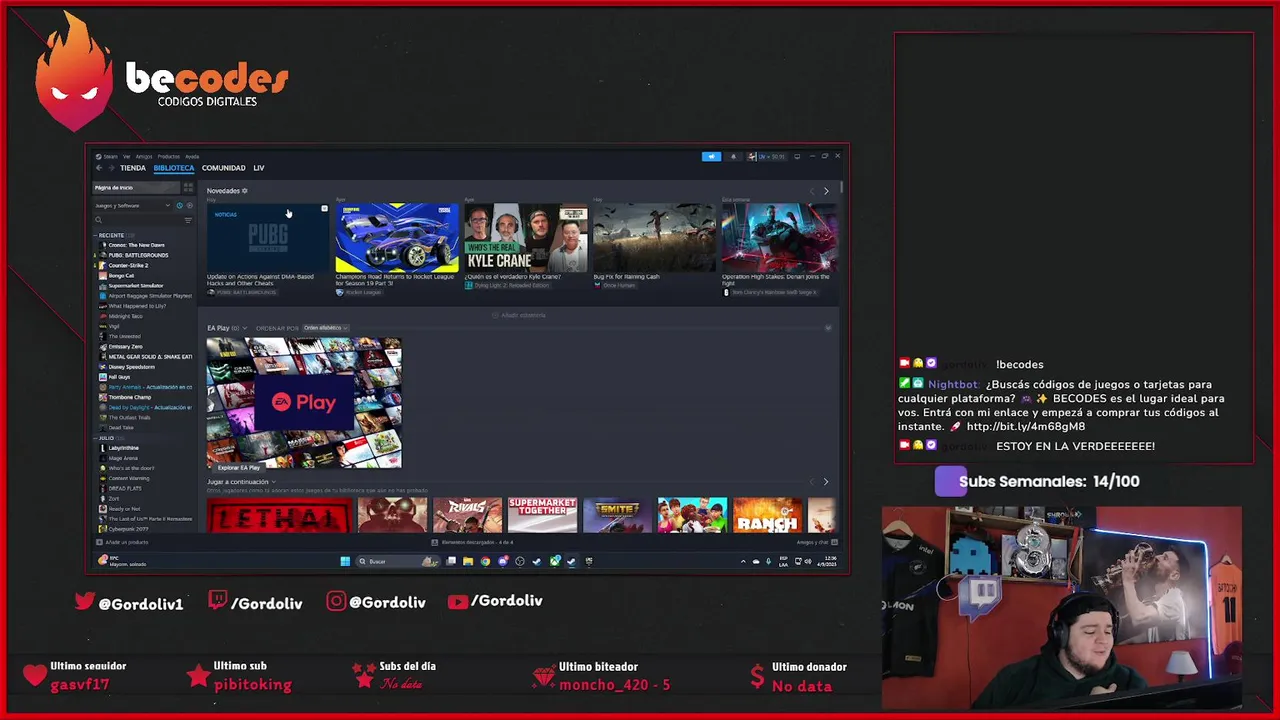Toggle ready-to-play filter icon
1280x720 pixels.
click(190, 206)
